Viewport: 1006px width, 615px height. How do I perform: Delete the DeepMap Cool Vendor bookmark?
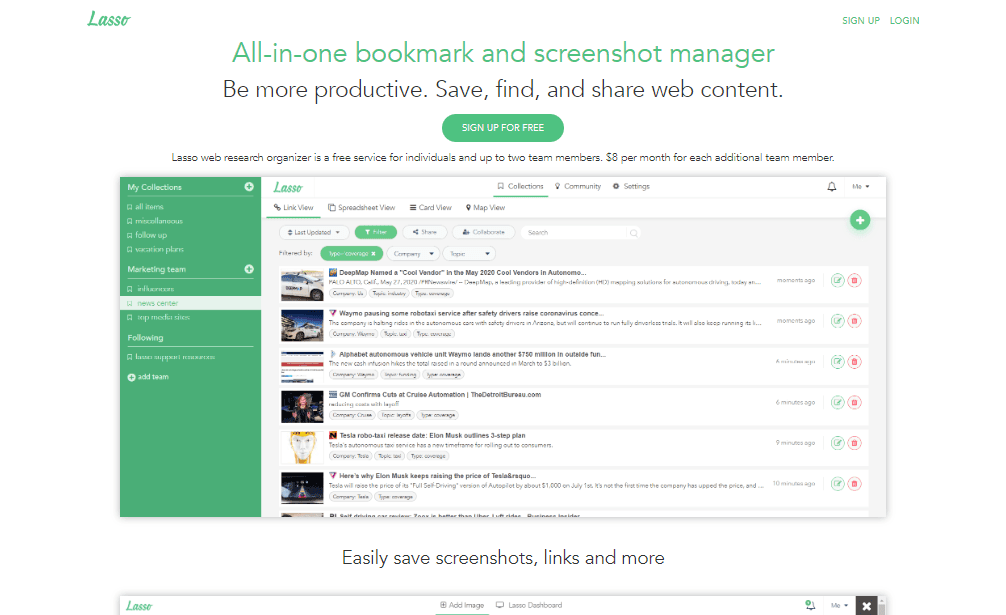[855, 280]
